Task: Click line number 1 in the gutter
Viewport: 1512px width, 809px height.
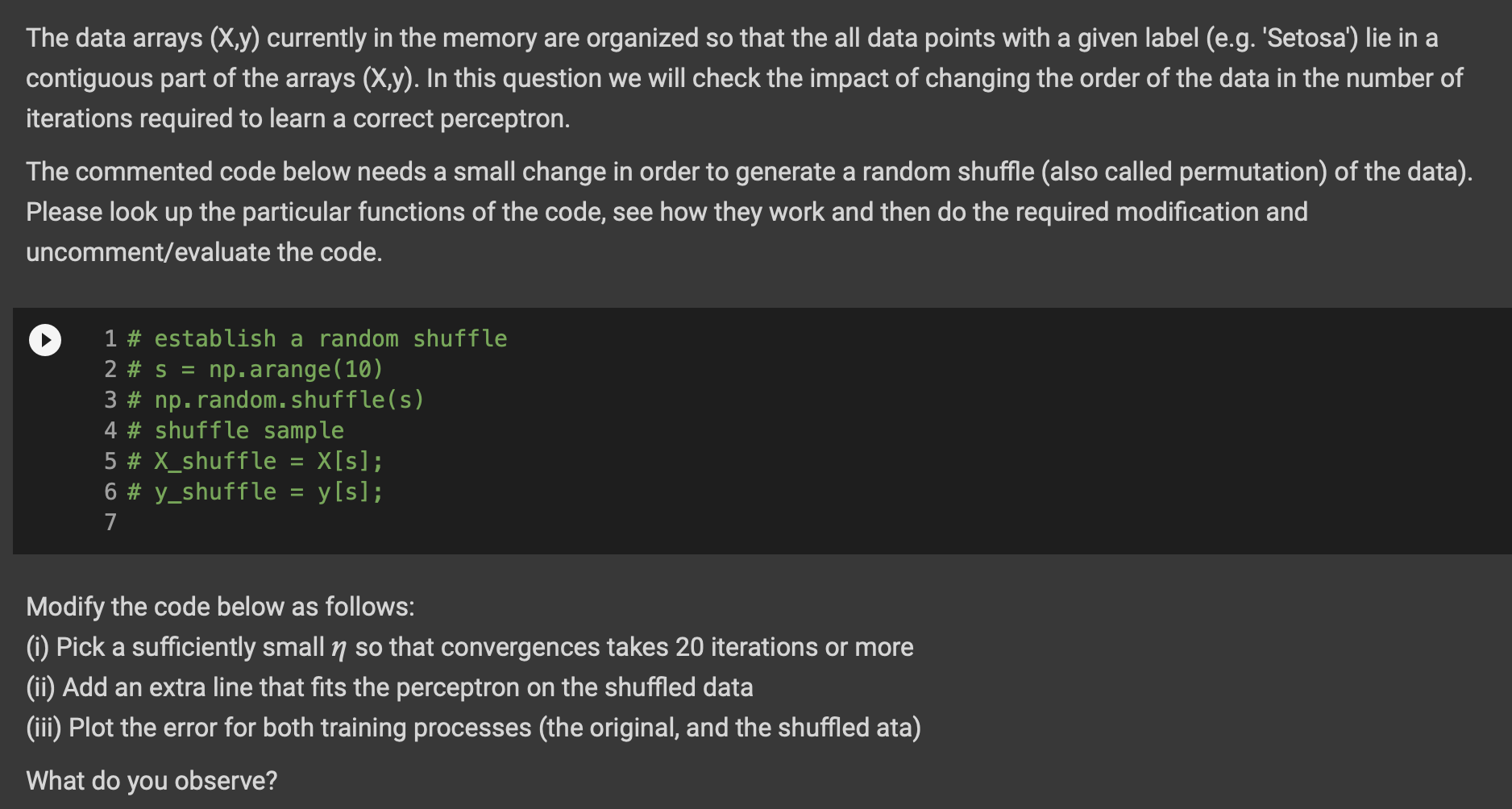Action: coord(110,338)
